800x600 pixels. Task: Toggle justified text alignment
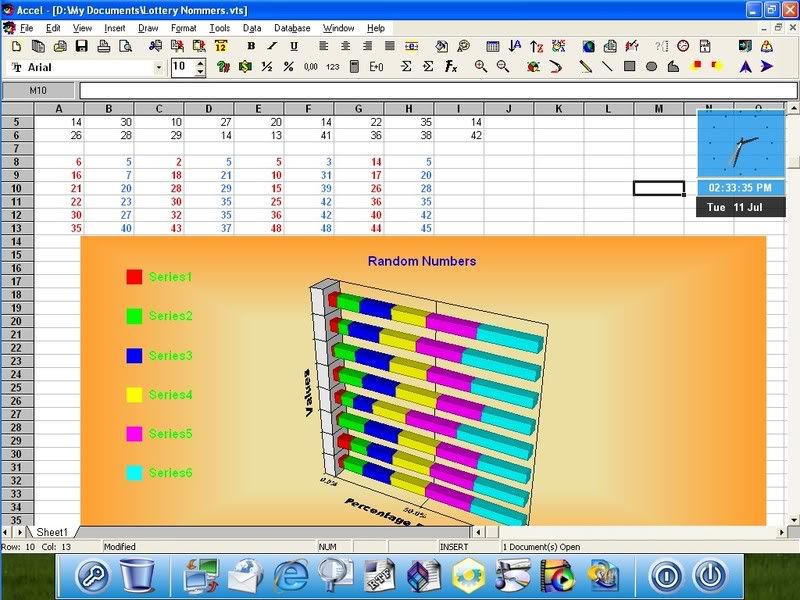click(389, 46)
